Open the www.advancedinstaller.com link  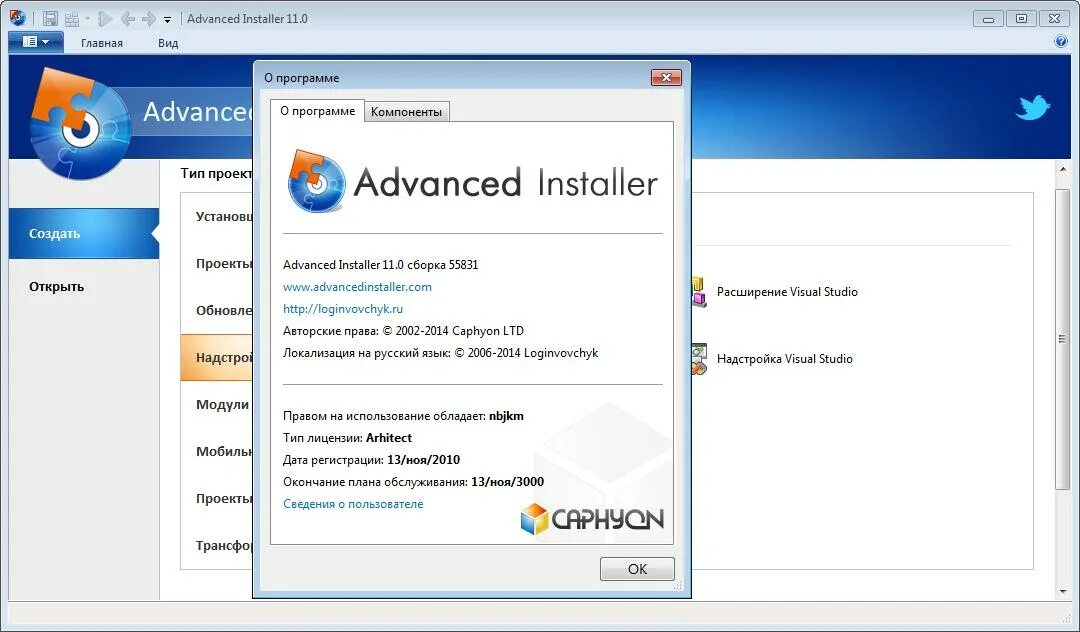(357, 286)
